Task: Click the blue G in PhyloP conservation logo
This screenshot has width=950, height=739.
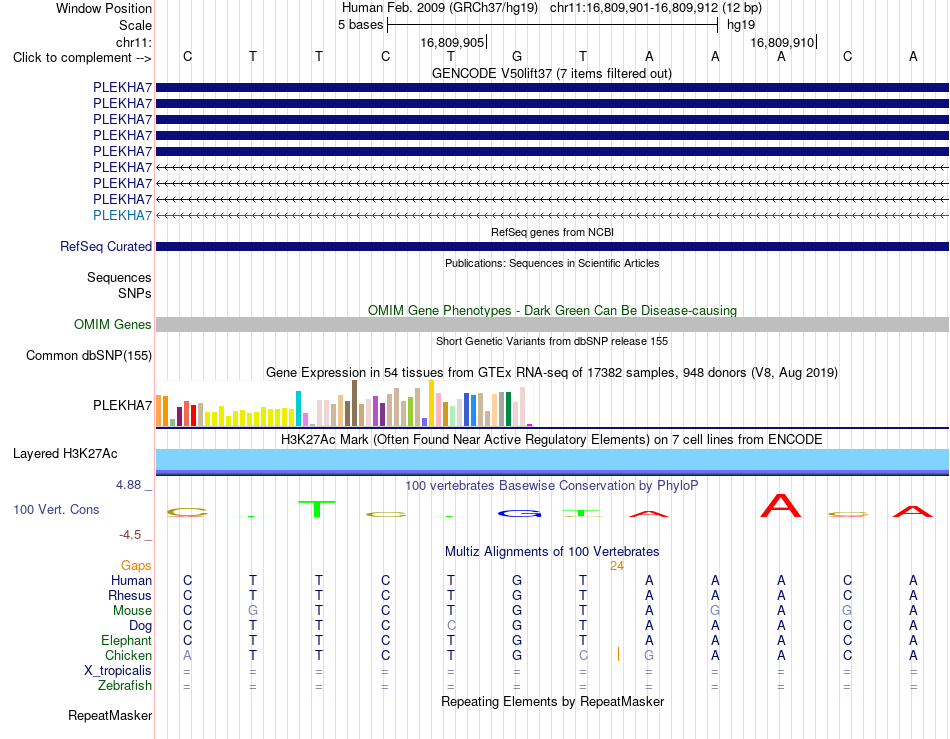Action: pos(519,514)
